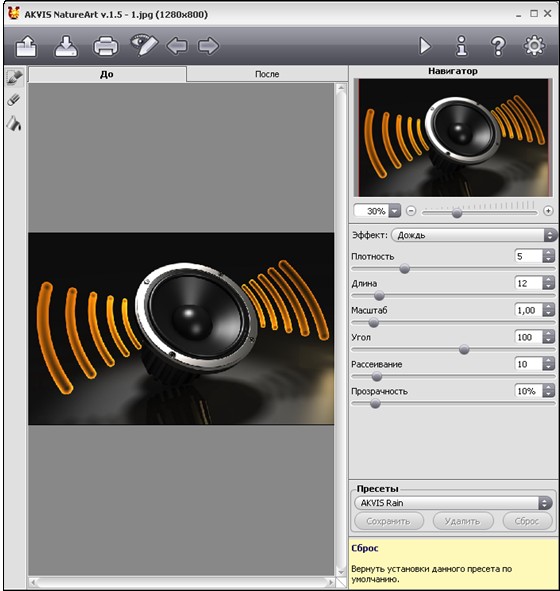Select the eraser tool in left sidebar
Image resolution: width=560 pixels, height=591 pixels.
(x=14, y=100)
